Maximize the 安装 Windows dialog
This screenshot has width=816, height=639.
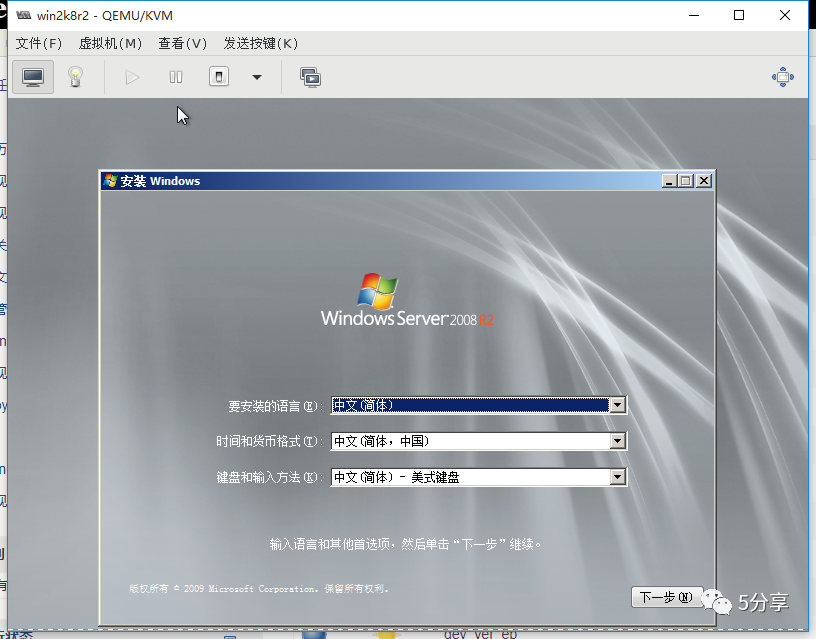pyautogui.click(x=686, y=181)
